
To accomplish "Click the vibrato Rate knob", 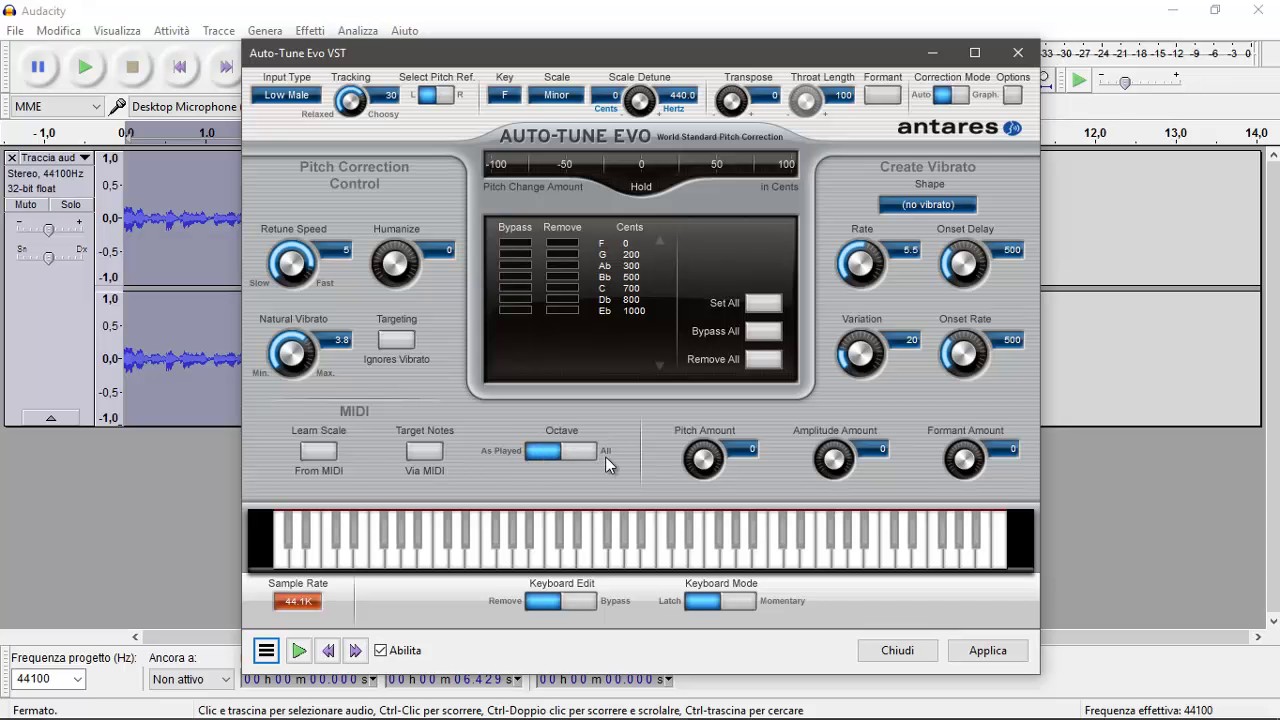I will tap(861, 264).
